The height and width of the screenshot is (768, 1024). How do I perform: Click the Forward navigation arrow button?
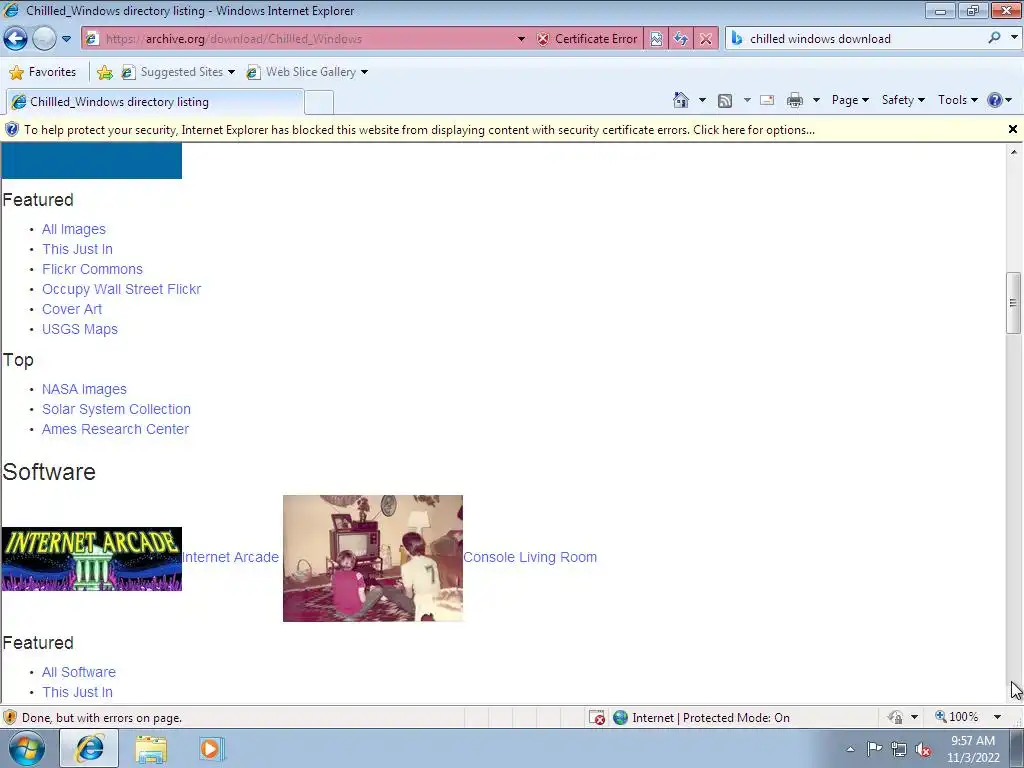pyautogui.click(x=44, y=39)
